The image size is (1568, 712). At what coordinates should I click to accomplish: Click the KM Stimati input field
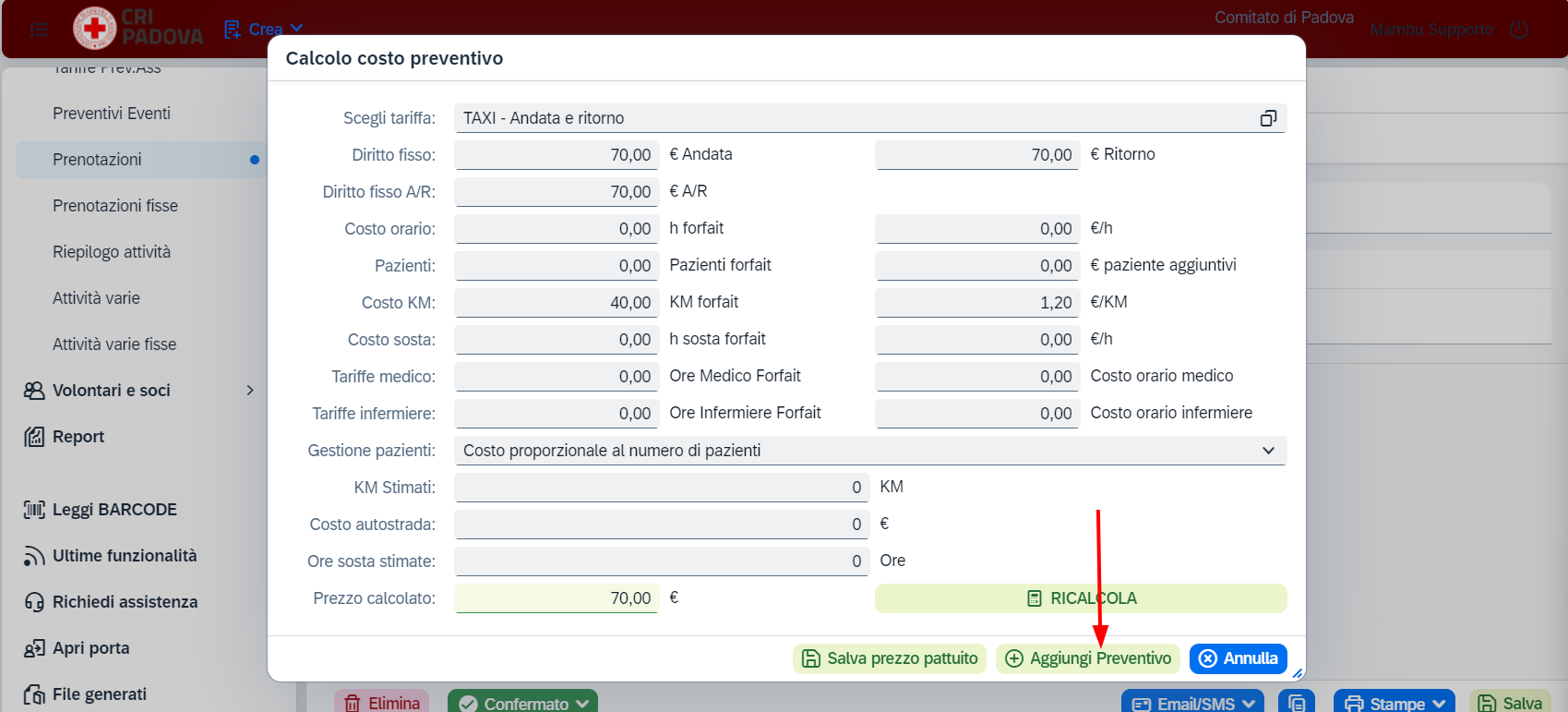[662, 488]
